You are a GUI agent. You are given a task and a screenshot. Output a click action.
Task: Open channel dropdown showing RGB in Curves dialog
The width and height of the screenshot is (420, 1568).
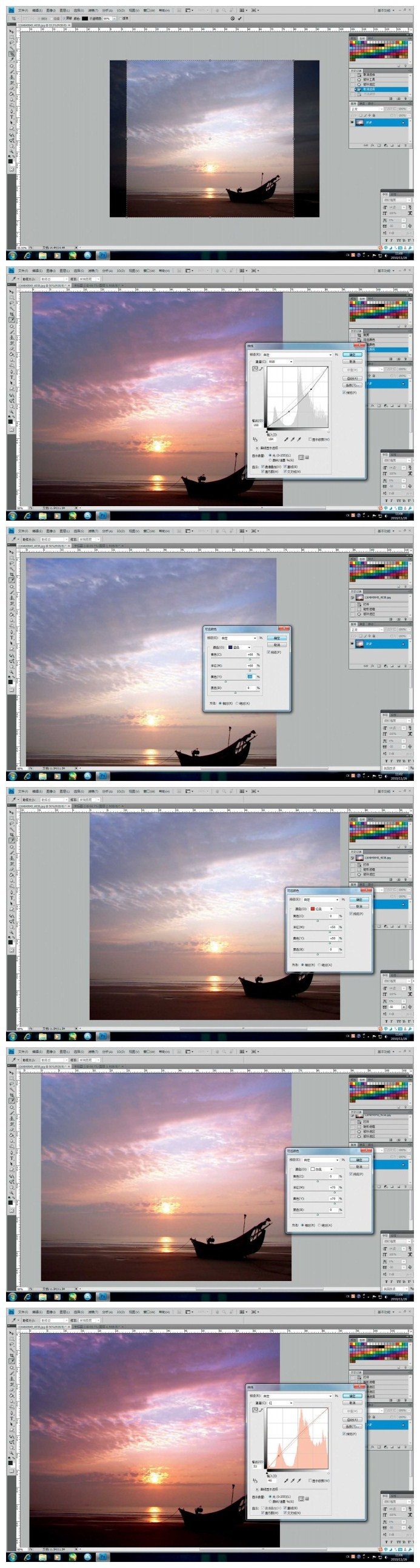pos(281,361)
